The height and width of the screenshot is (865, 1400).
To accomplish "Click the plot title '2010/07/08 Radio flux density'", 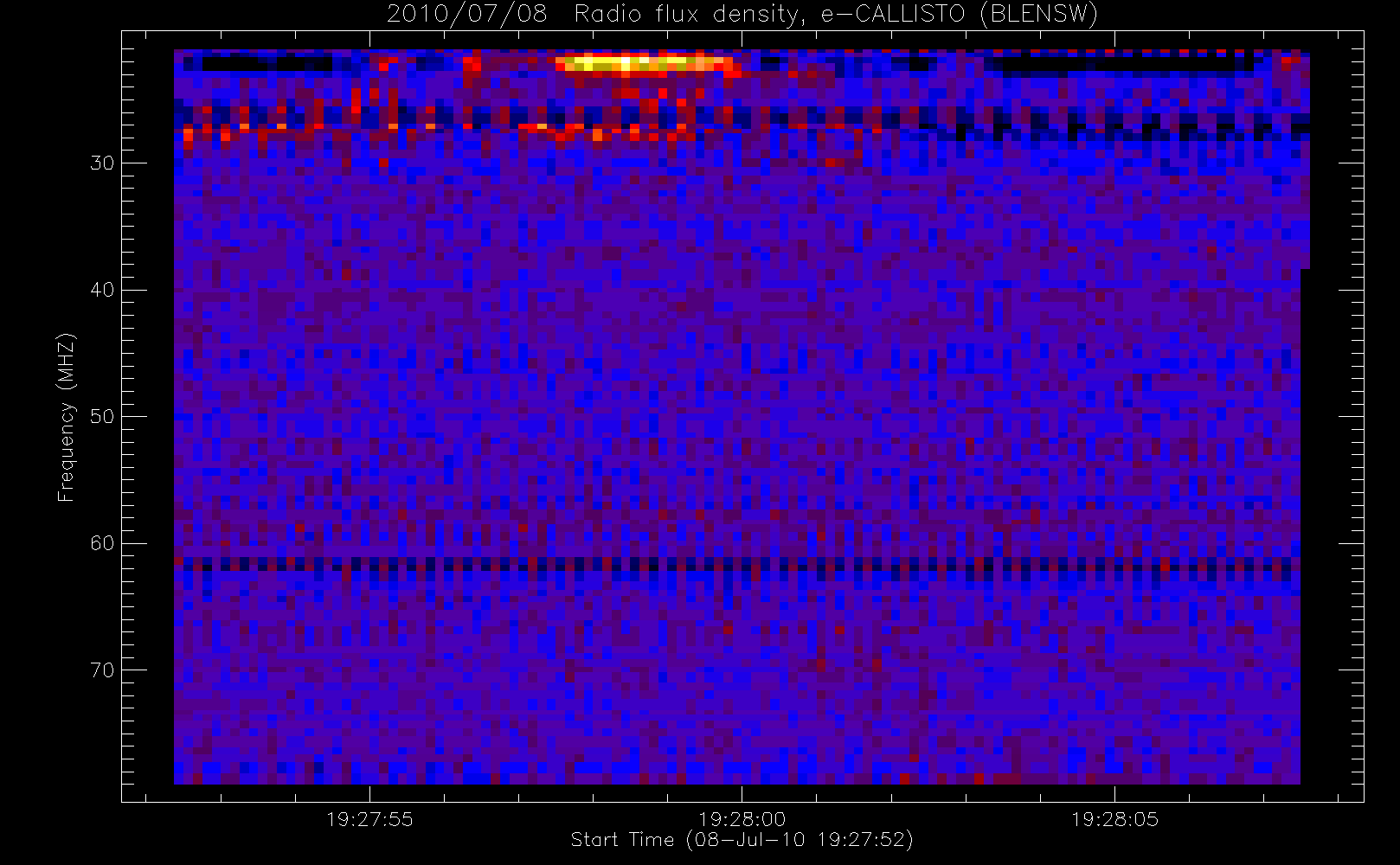I will (742, 14).
